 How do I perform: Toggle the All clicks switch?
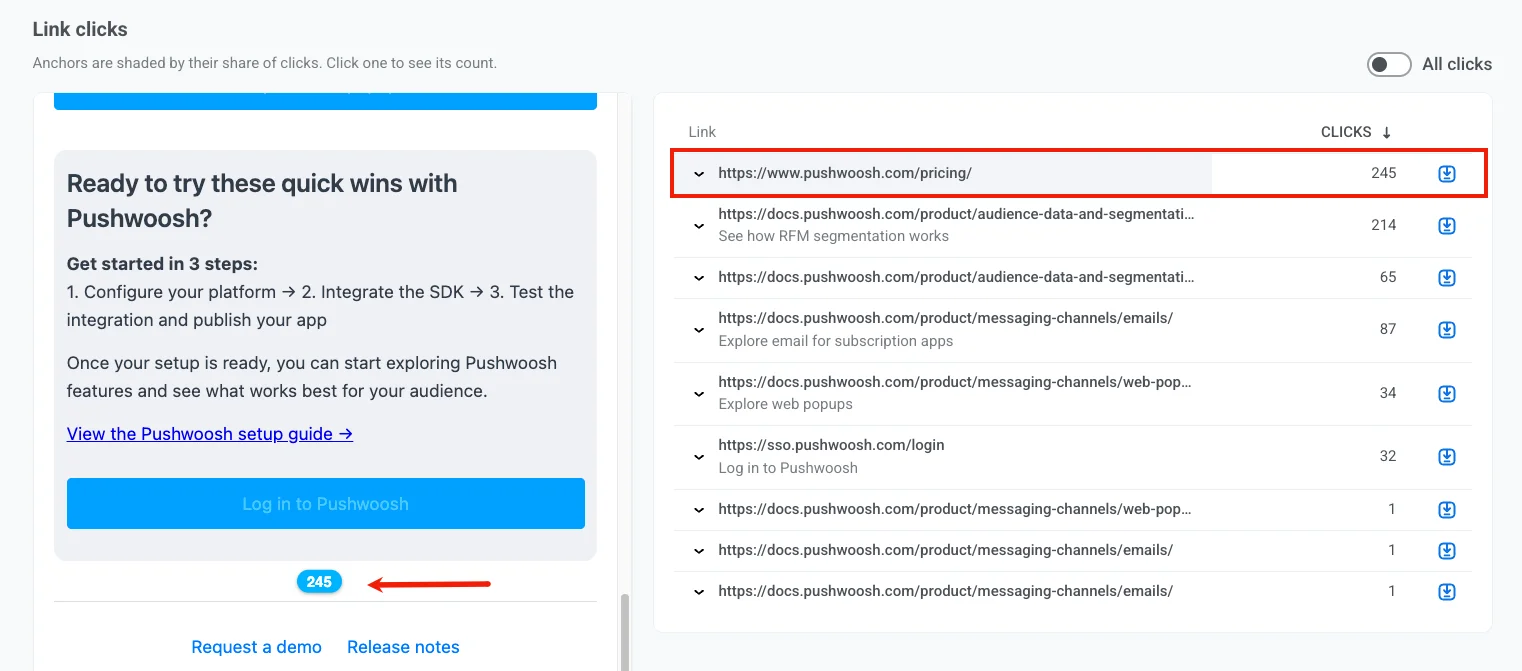(x=1389, y=64)
